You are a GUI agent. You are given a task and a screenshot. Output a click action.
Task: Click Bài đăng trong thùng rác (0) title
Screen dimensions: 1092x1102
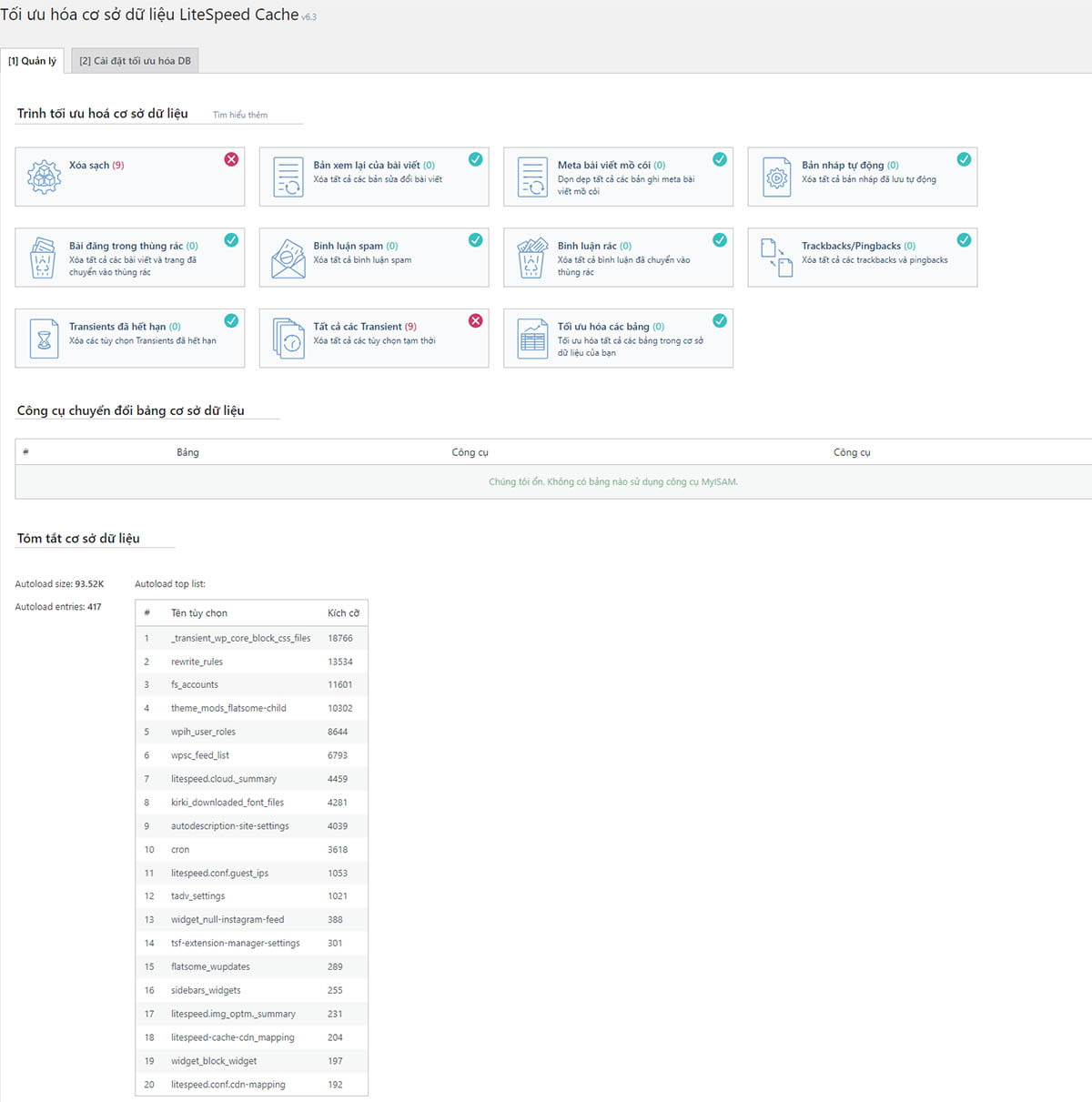[134, 246]
